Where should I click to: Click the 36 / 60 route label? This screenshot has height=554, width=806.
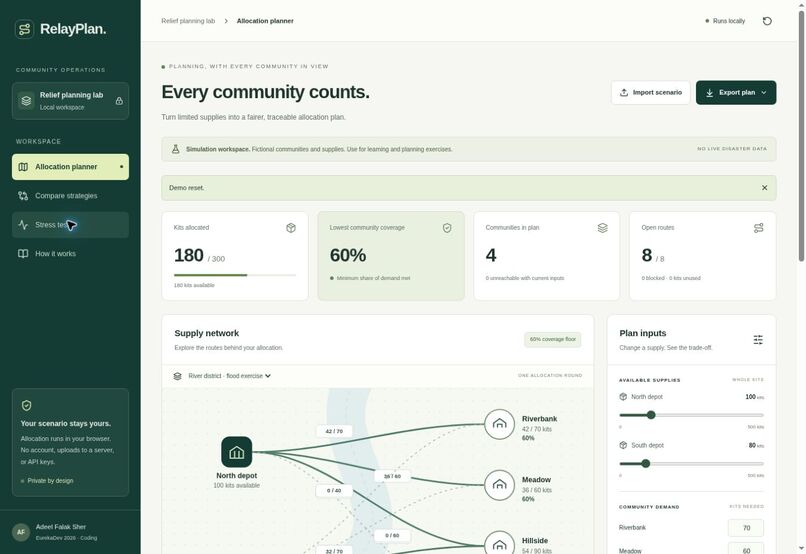point(392,476)
